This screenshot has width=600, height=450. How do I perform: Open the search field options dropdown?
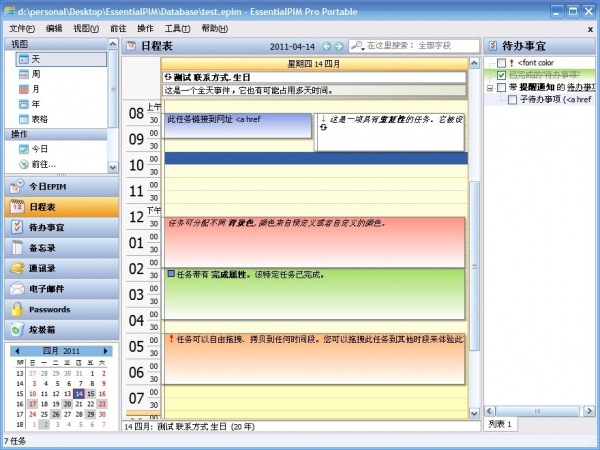pyautogui.click(x=369, y=46)
